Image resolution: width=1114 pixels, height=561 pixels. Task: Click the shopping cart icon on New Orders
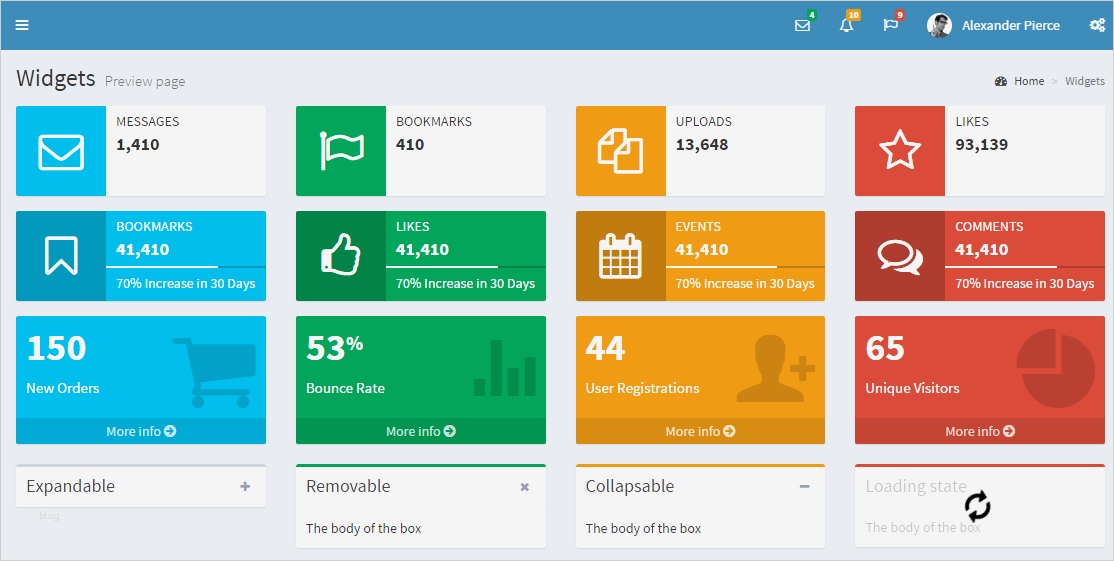tap(214, 372)
